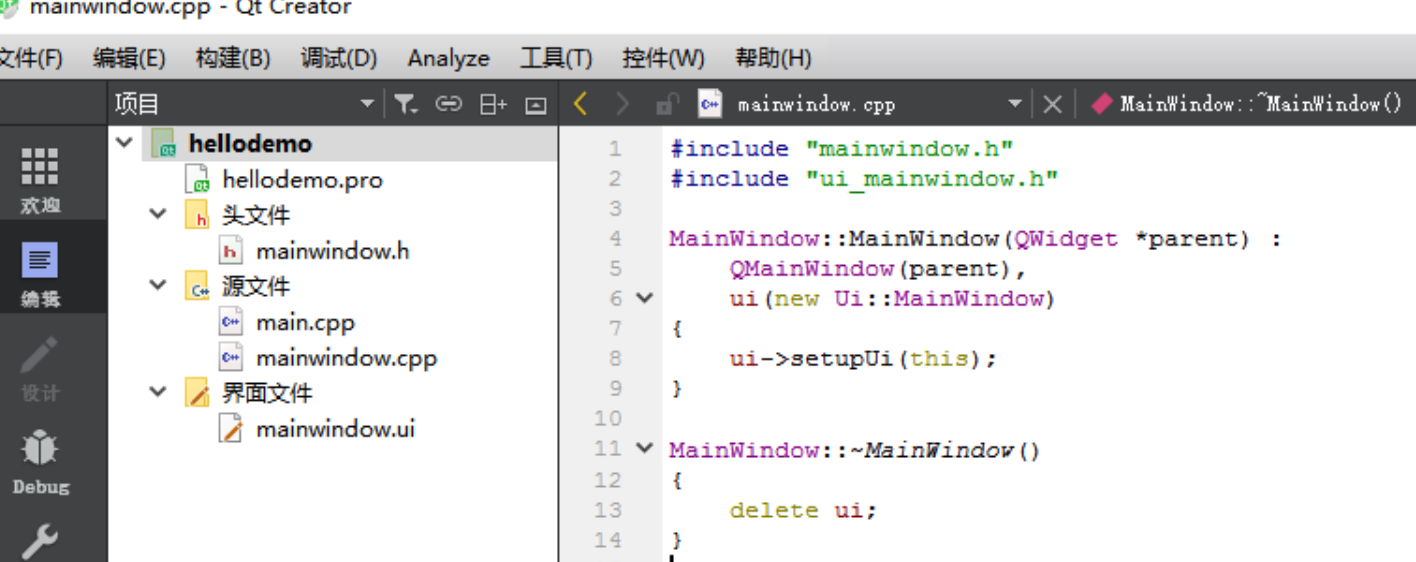Switch to Edit mode in sidebar

pyautogui.click(x=40, y=272)
